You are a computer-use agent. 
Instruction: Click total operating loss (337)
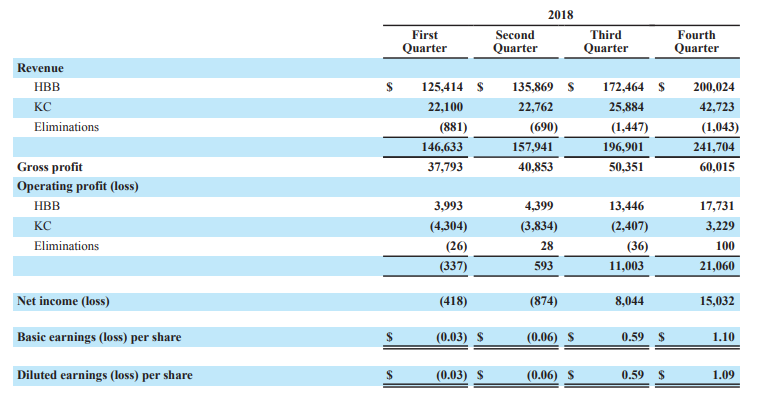click(x=453, y=266)
